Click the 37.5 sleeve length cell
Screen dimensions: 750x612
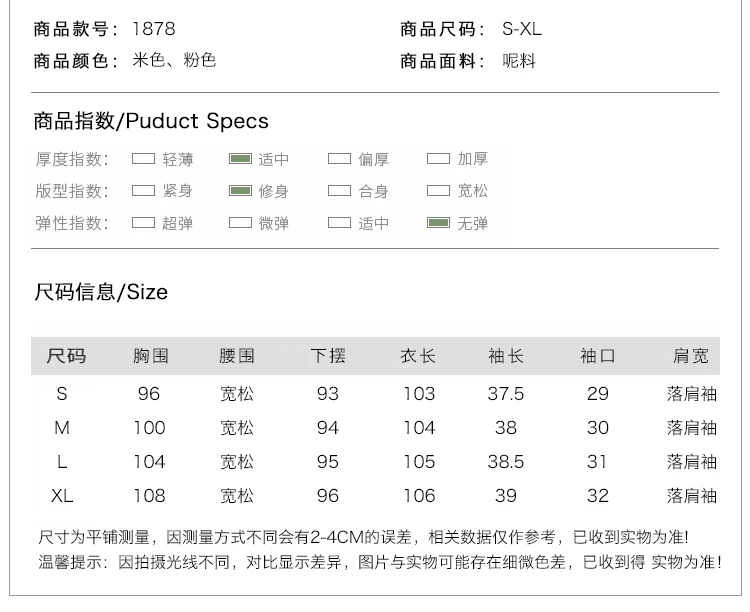click(x=506, y=394)
